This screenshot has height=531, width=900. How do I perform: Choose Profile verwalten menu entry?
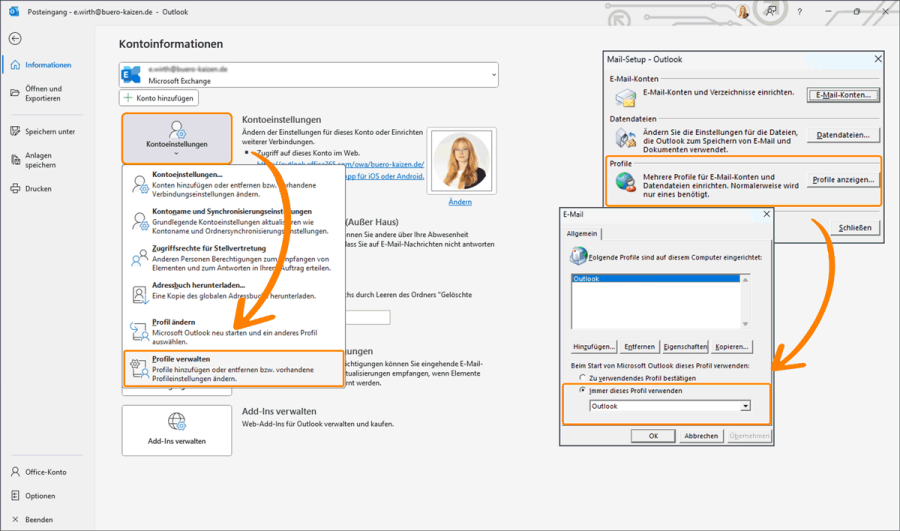coord(234,369)
